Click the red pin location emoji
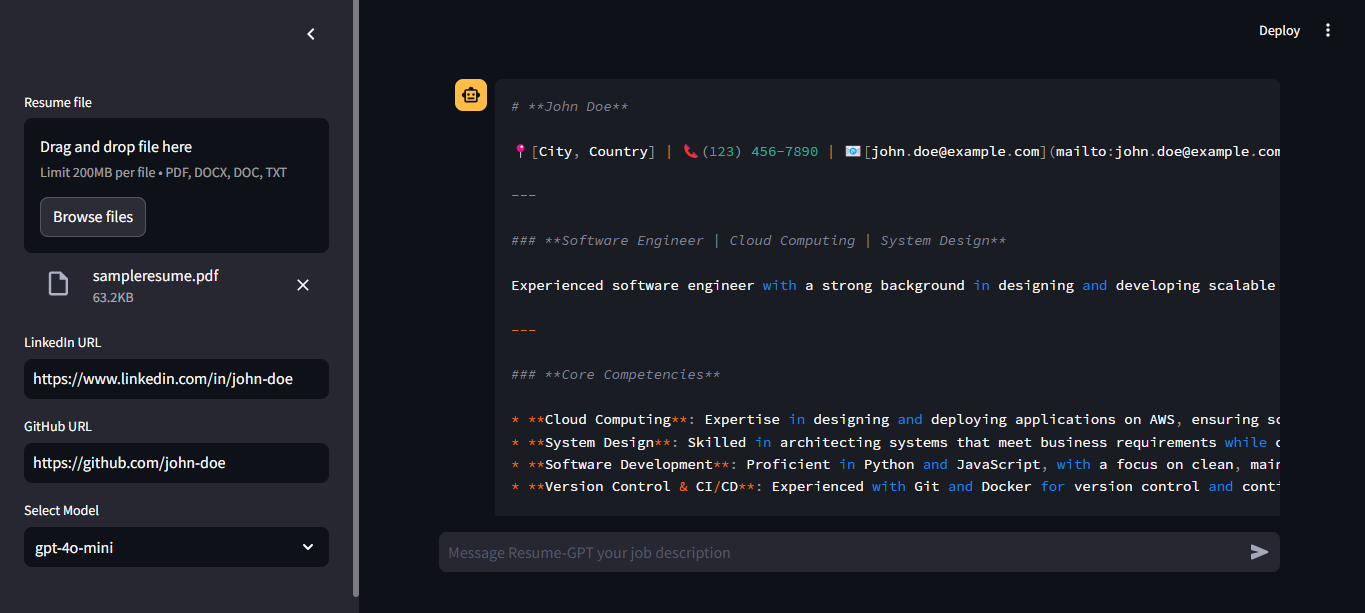 point(520,151)
